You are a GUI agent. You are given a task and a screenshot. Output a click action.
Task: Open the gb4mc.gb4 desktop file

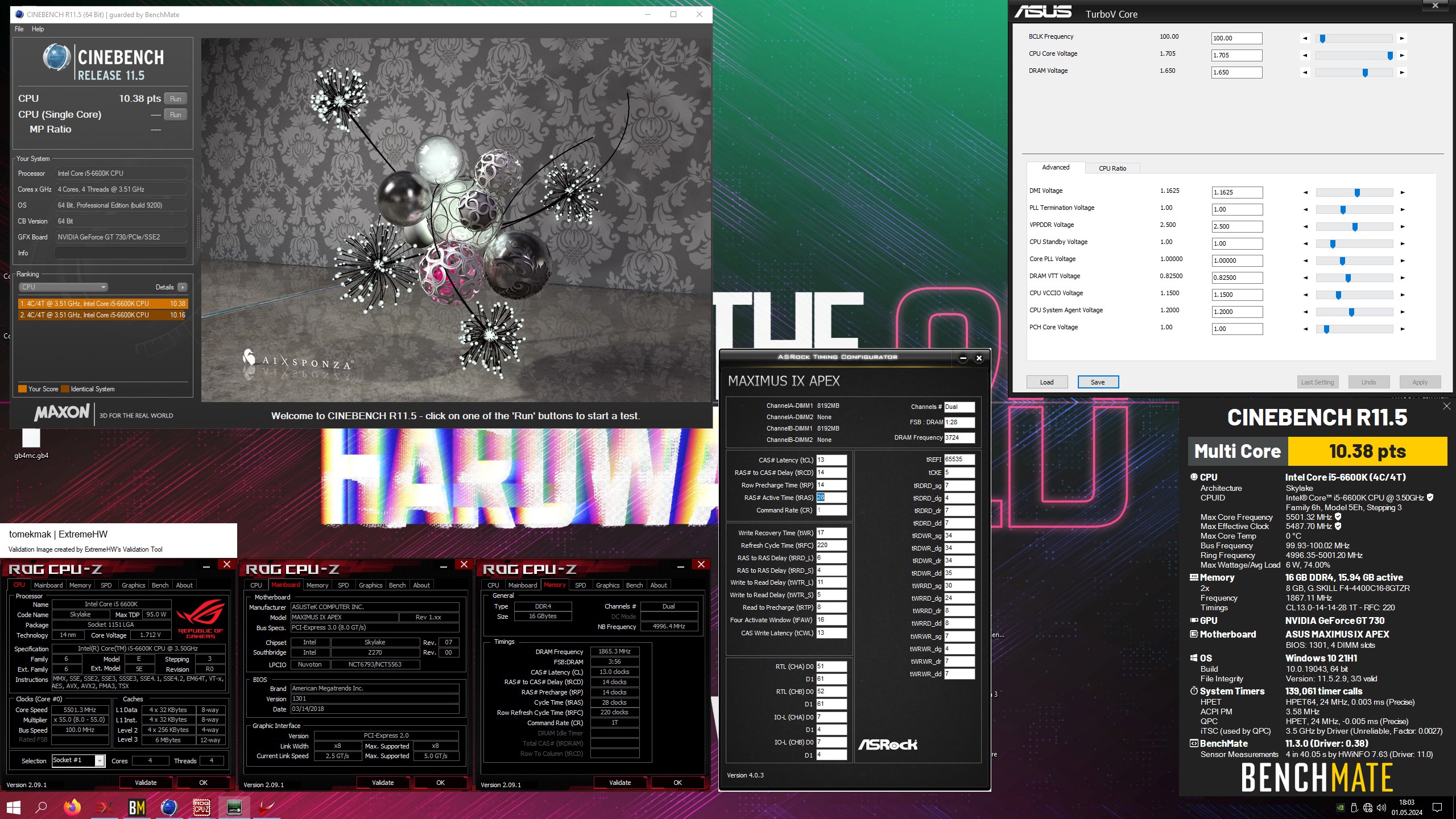tap(31, 444)
